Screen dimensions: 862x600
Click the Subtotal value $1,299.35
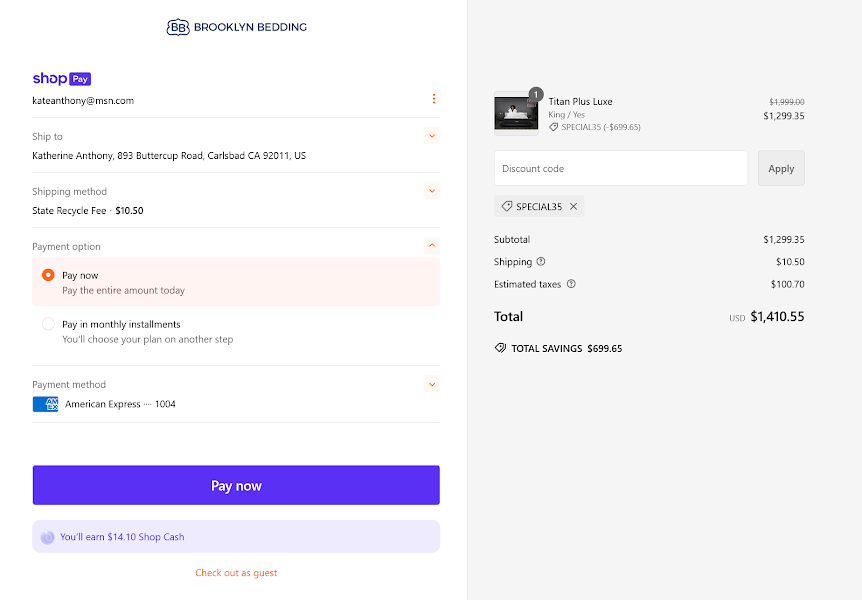tap(784, 240)
